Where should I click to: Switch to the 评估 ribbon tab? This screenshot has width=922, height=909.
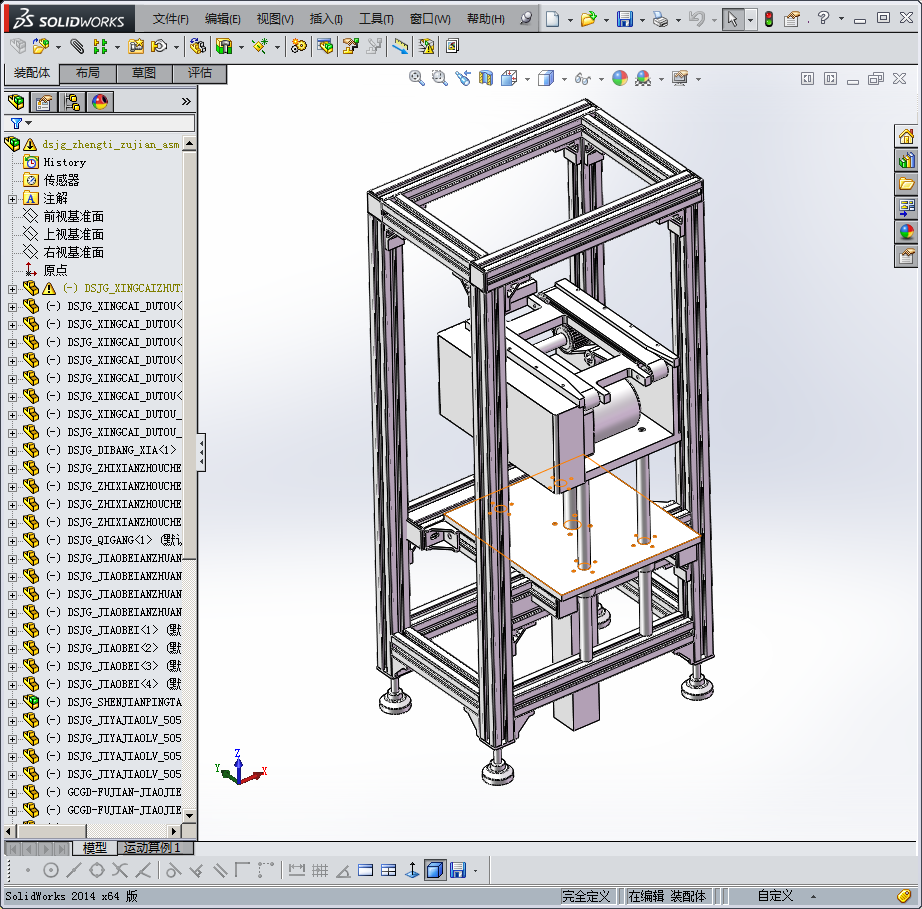pos(199,73)
